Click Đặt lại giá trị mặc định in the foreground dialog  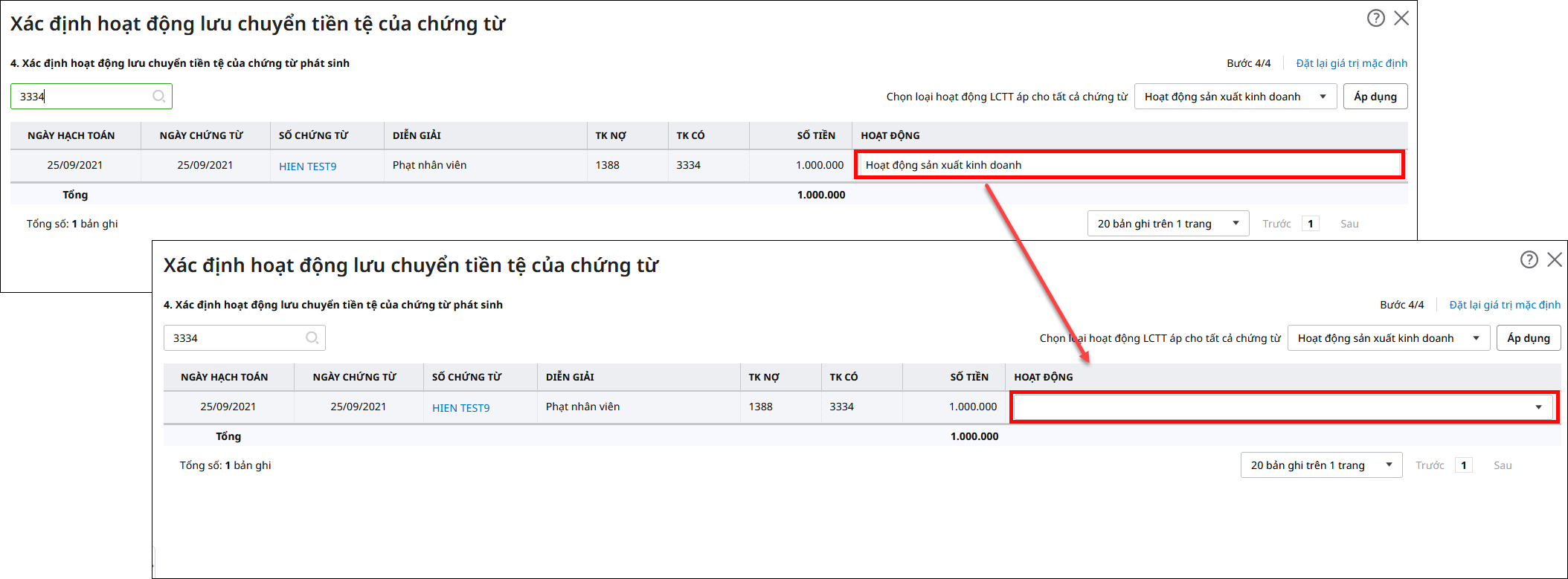[x=1504, y=305]
